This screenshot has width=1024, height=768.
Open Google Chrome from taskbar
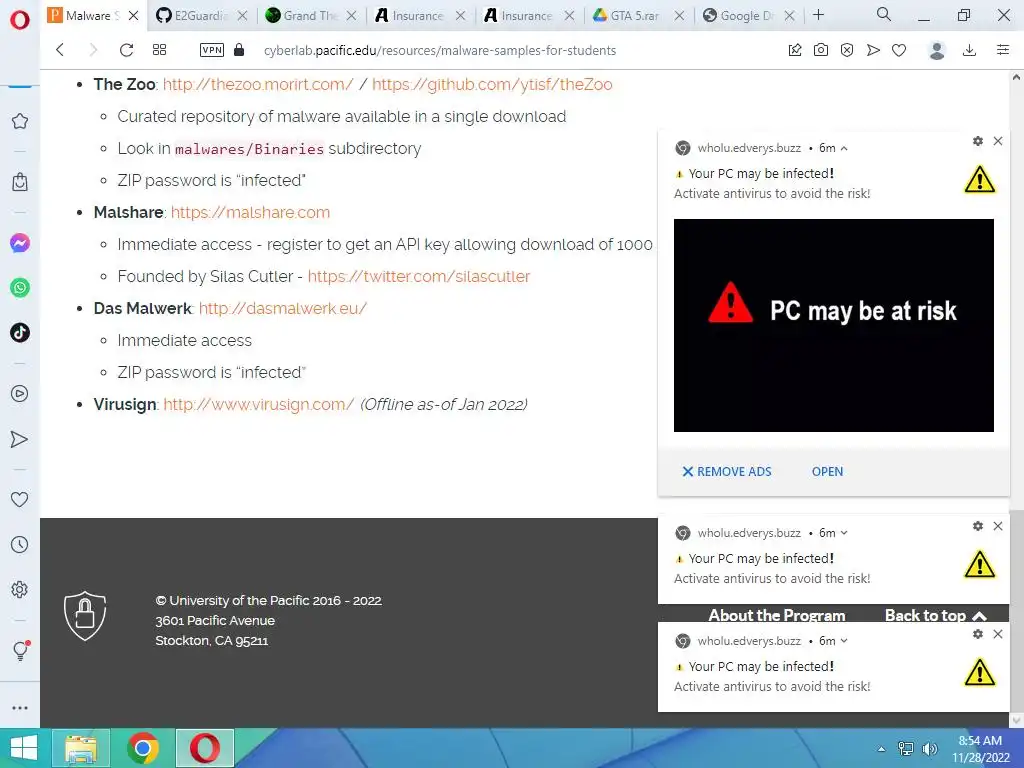143,748
